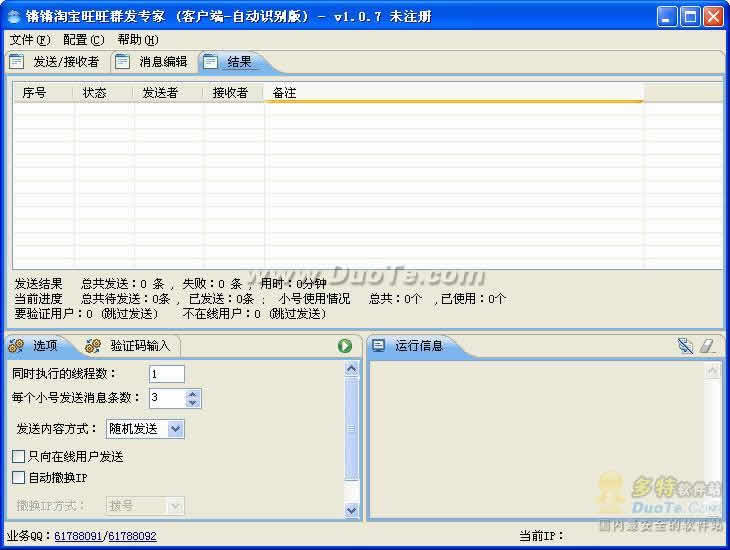
Task: Minimize the application window
Action: coord(667,17)
